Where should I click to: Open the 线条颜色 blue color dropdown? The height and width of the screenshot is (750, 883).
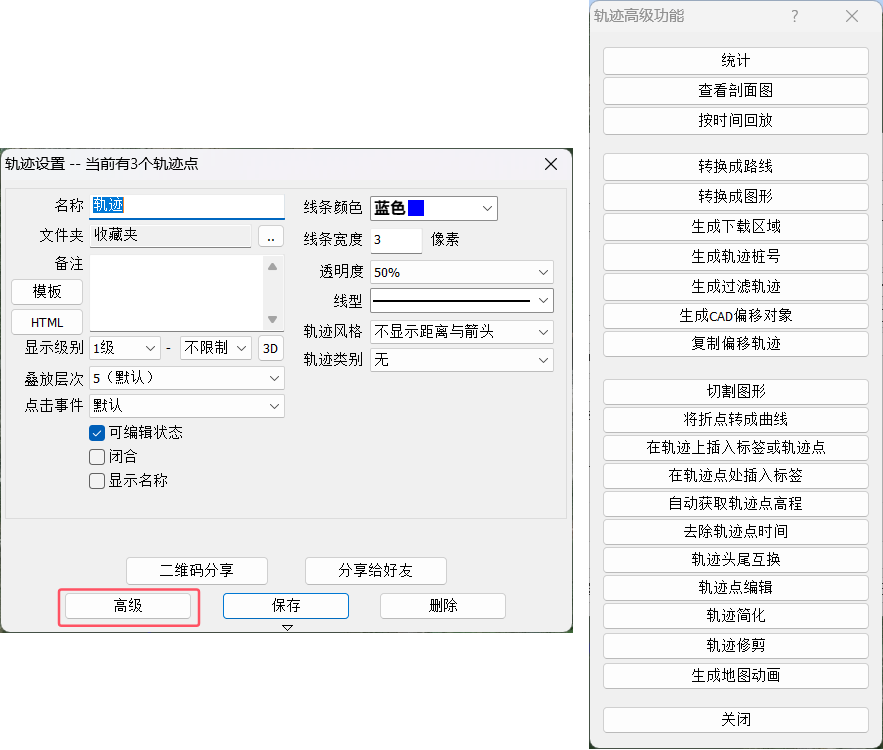(x=433, y=208)
